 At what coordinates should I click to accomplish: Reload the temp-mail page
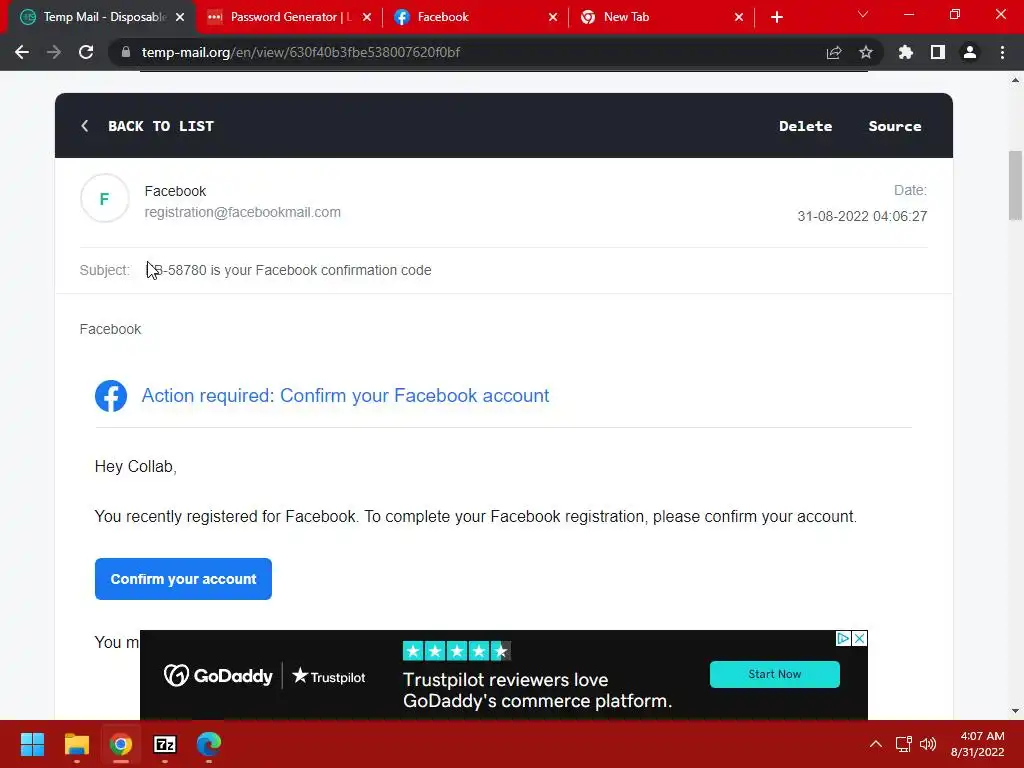86,52
